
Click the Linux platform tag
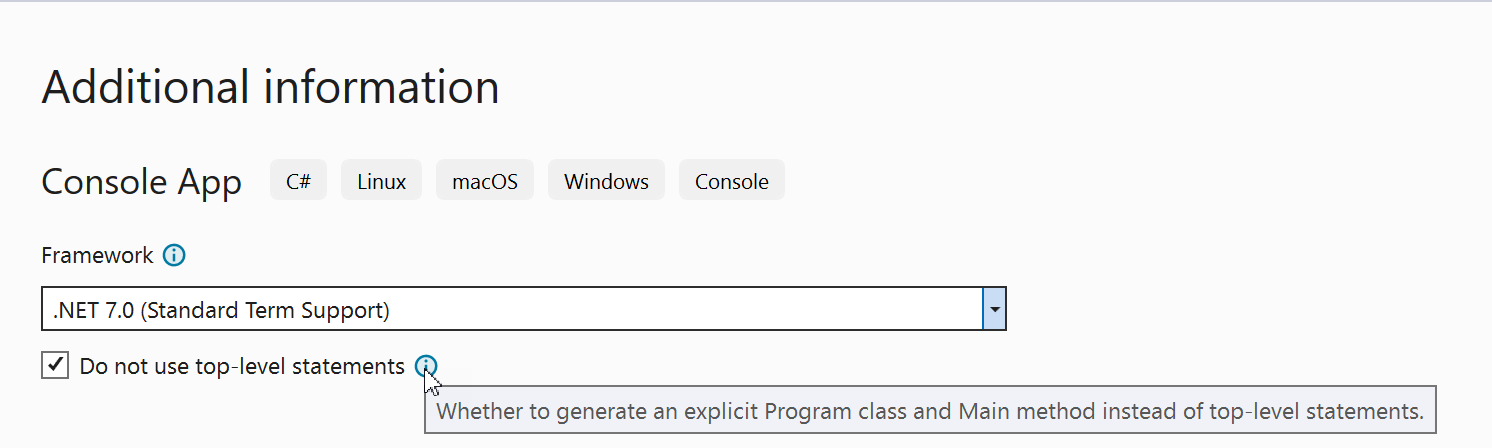coord(381,182)
